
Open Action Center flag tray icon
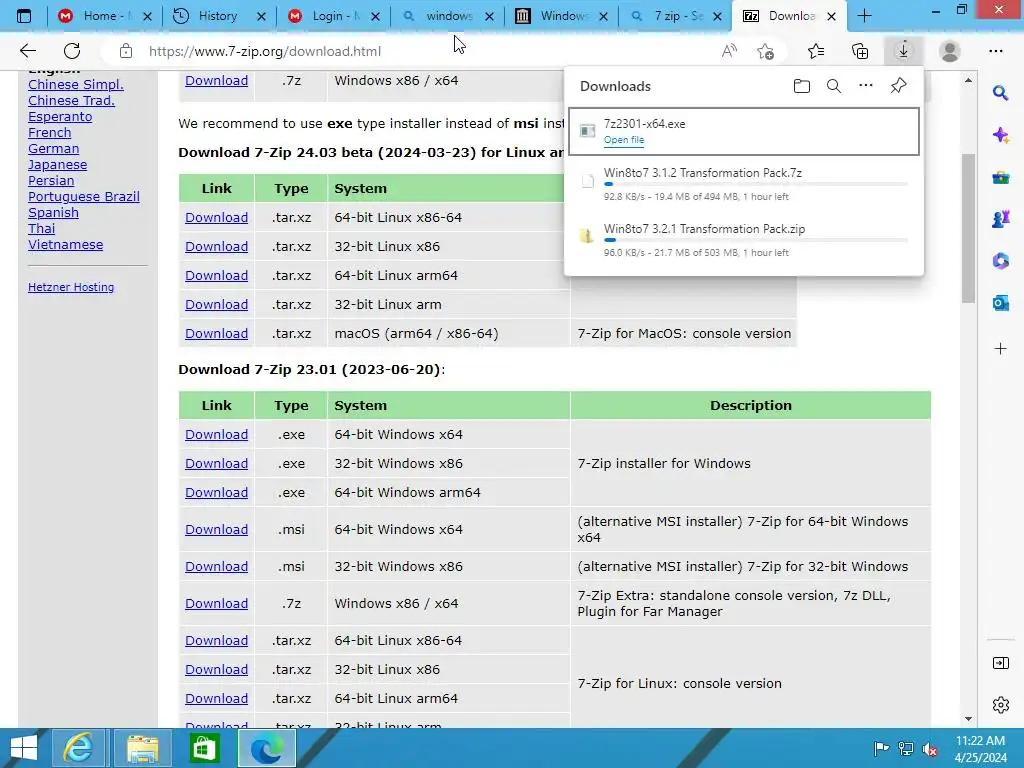[881, 748]
